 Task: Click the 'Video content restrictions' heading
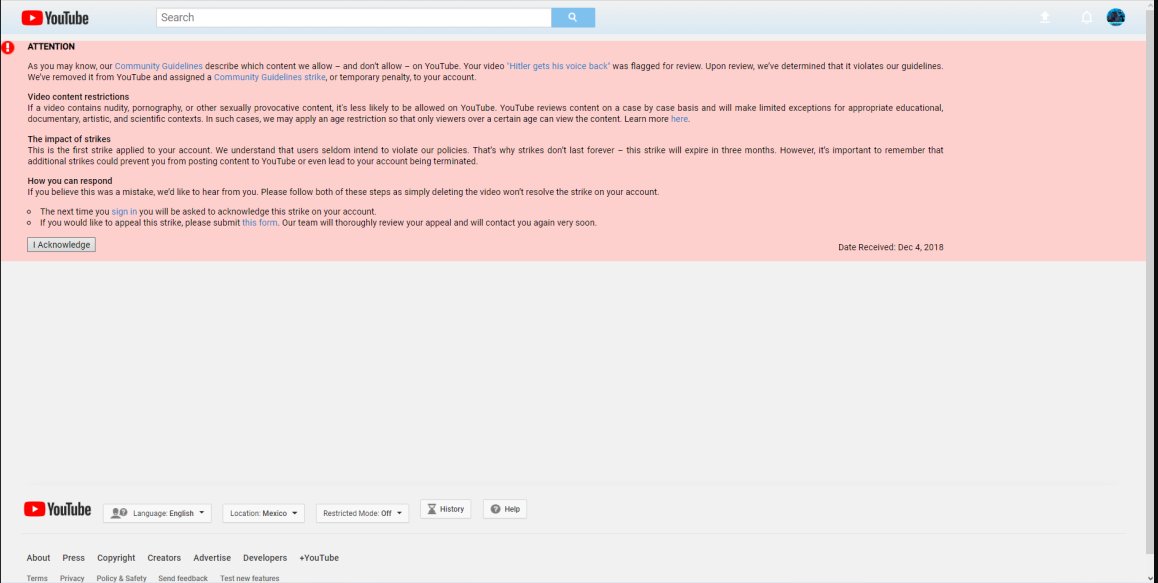(78, 97)
